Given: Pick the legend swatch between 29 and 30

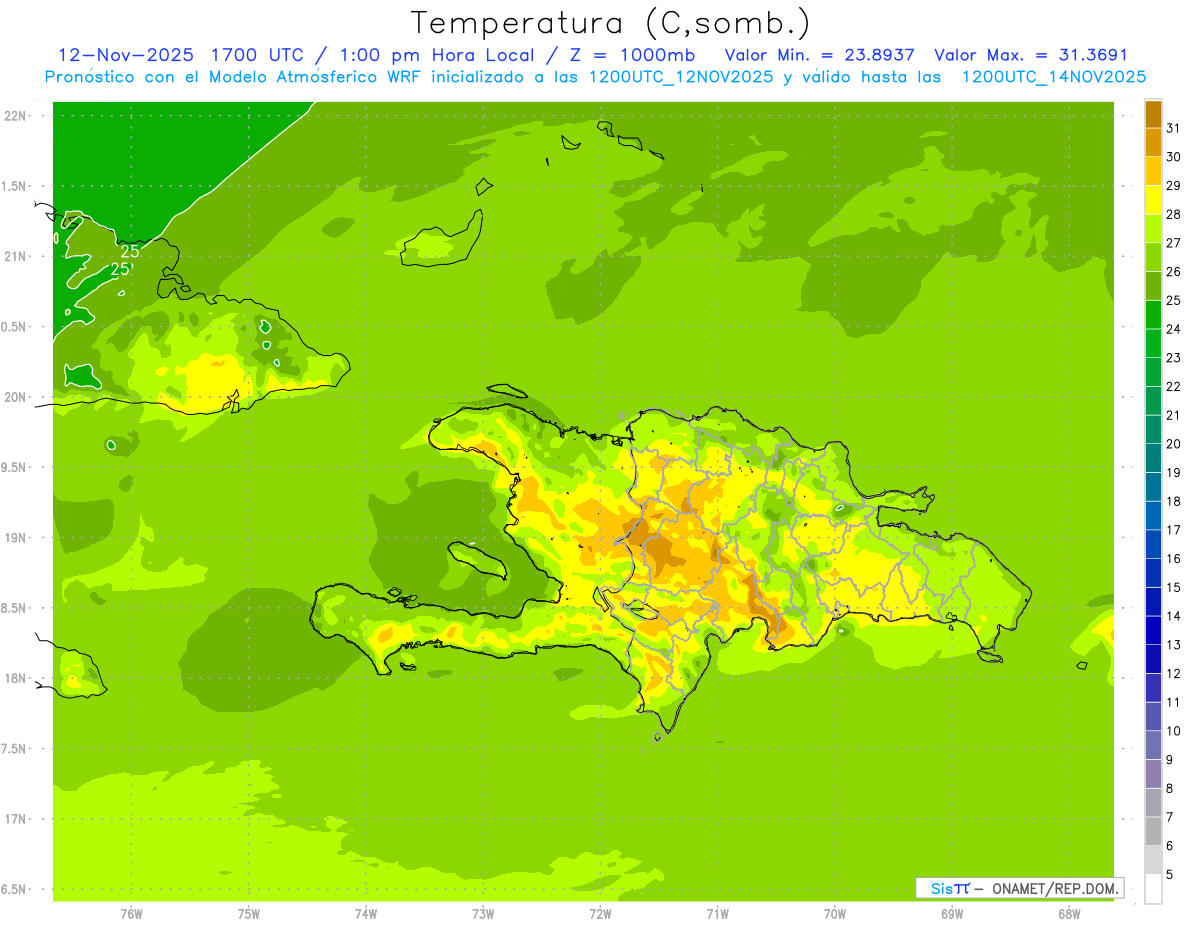Looking at the screenshot, I should point(1153,171).
